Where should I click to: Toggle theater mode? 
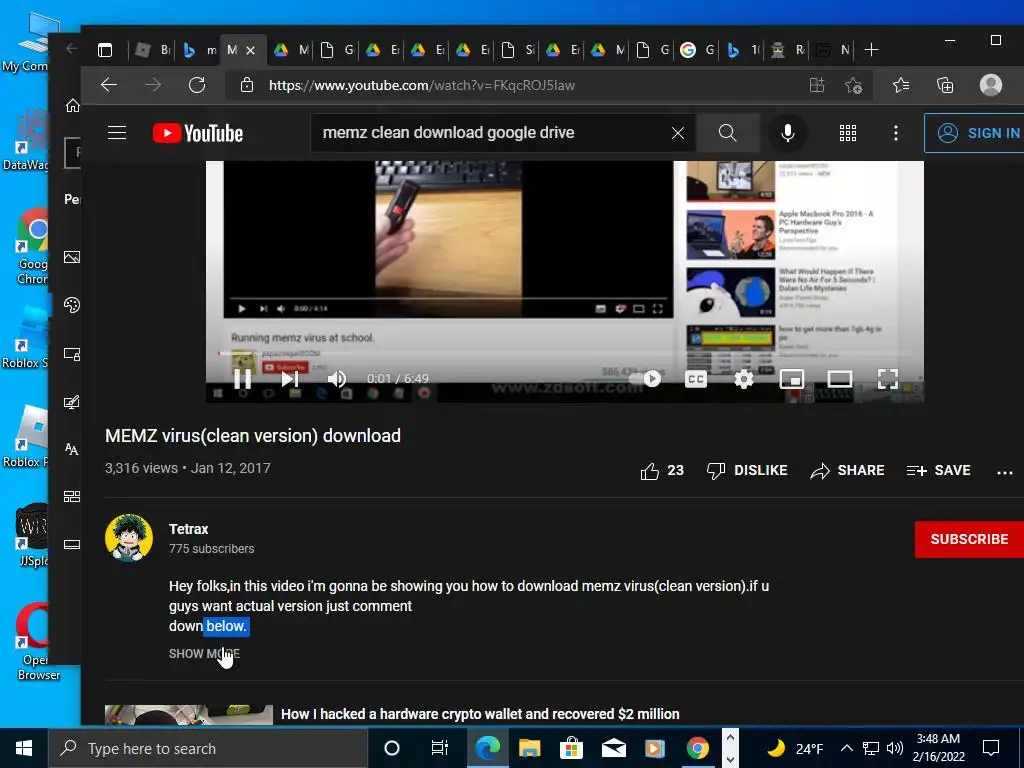(839, 379)
